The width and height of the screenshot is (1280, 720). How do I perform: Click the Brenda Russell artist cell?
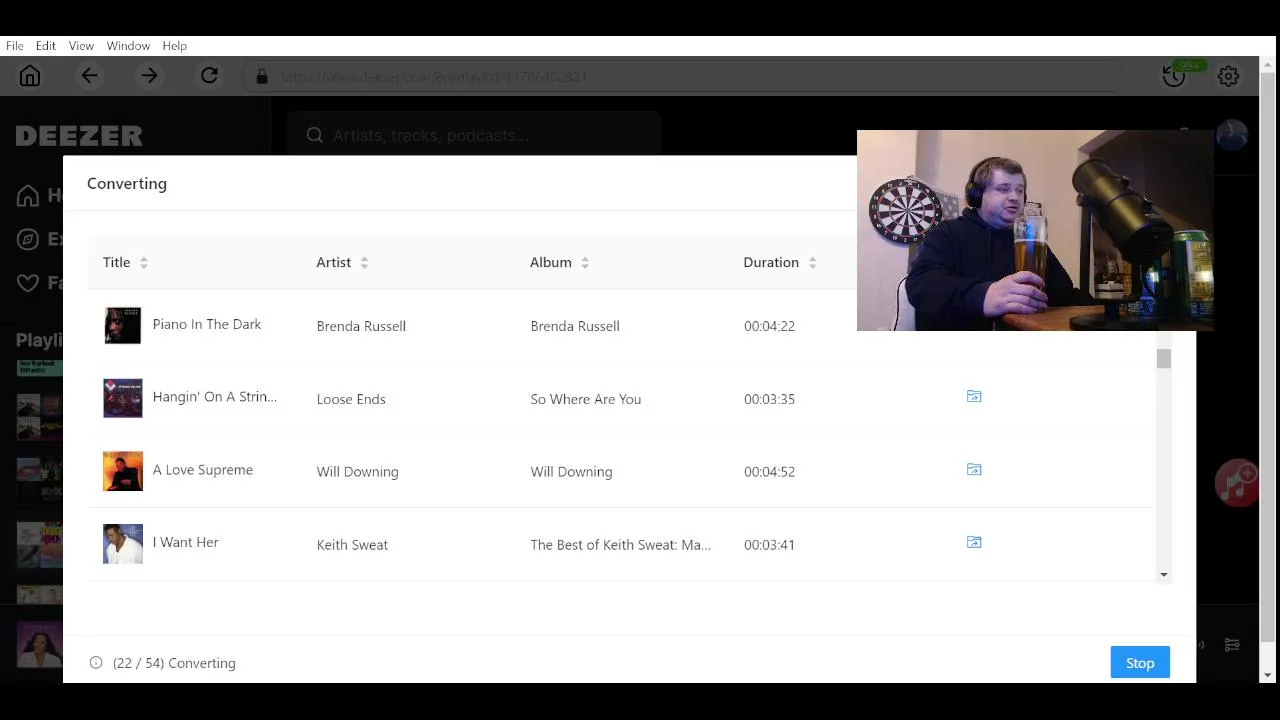click(x=361, y=326)
